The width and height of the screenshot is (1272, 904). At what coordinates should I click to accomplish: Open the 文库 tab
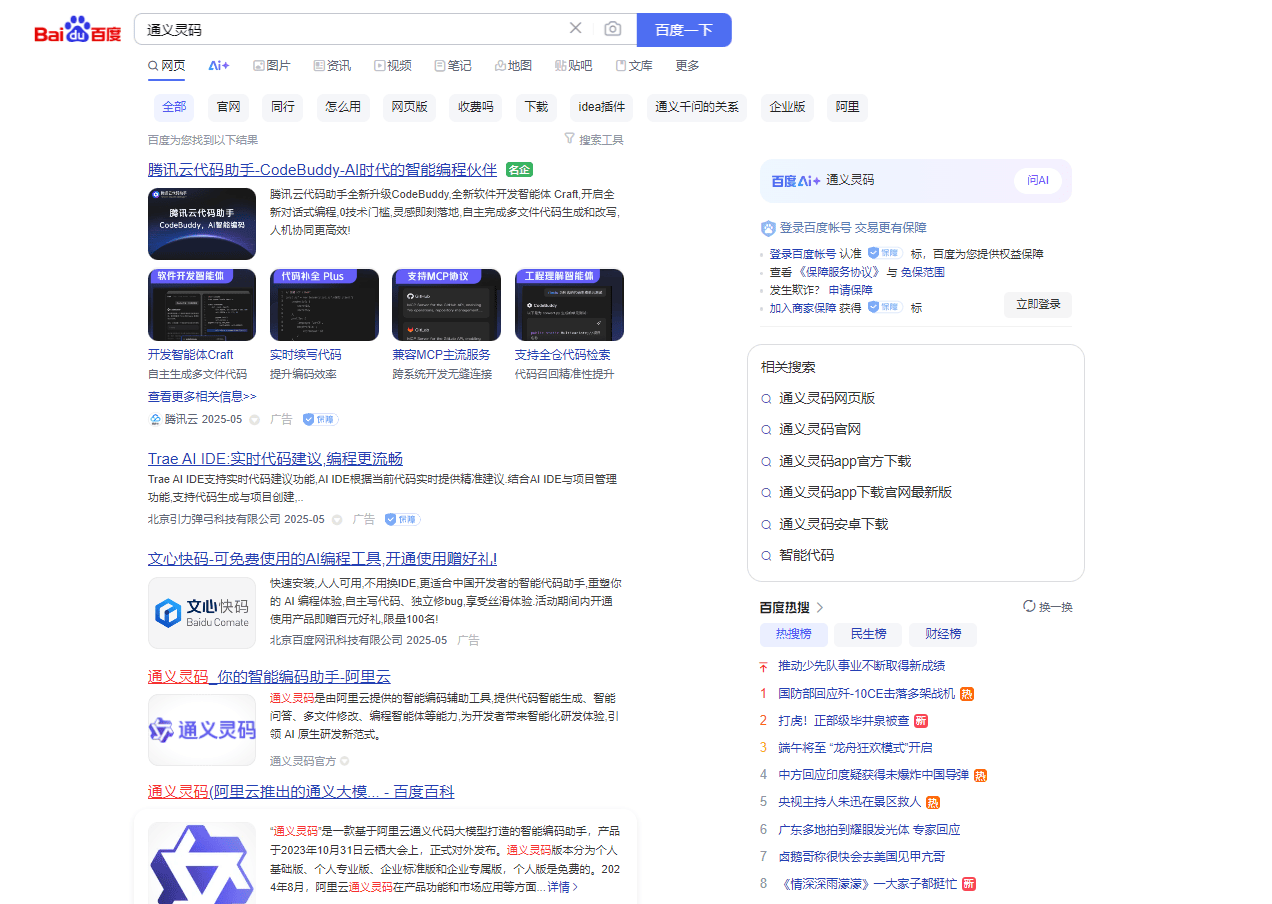634,66
